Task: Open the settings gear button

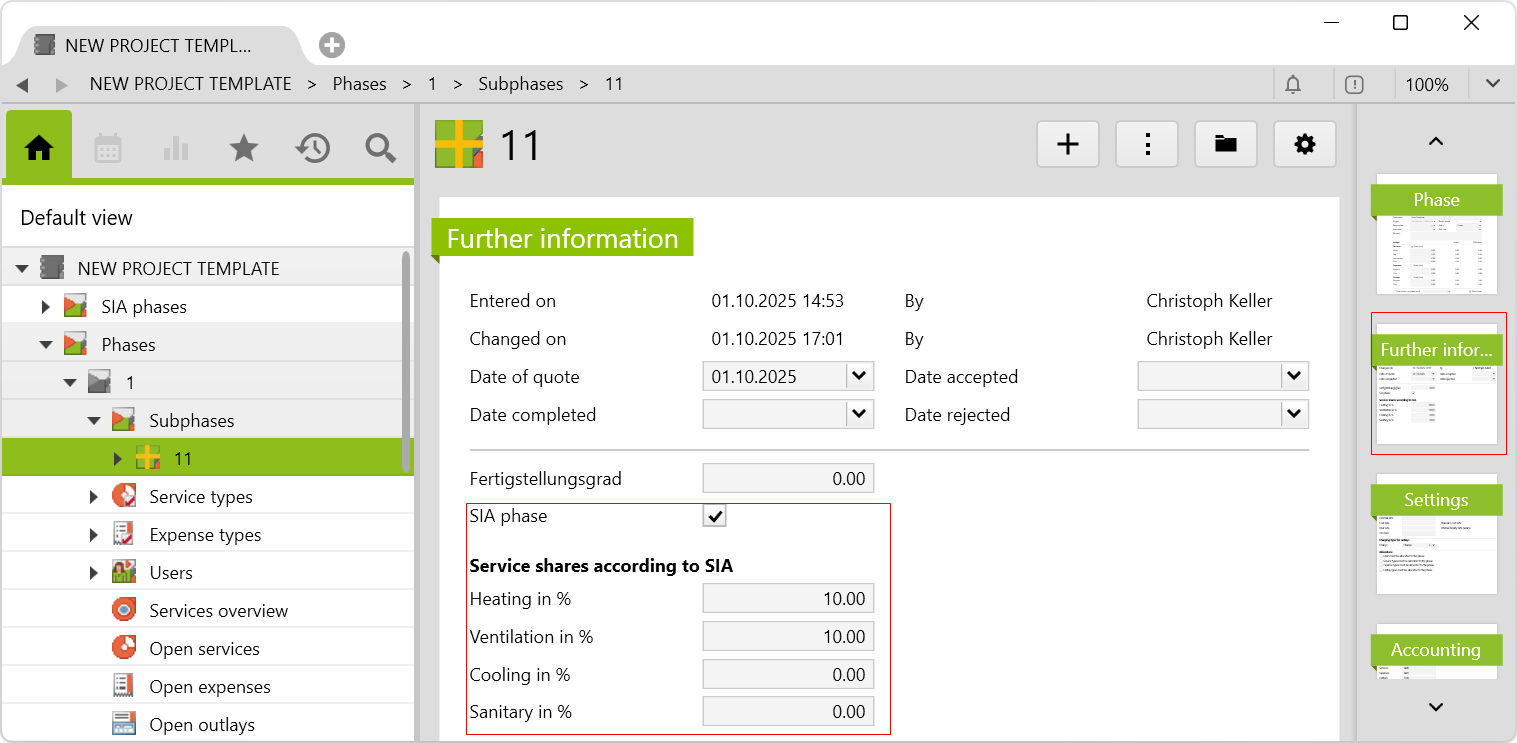Action: tap(1304, 145)
